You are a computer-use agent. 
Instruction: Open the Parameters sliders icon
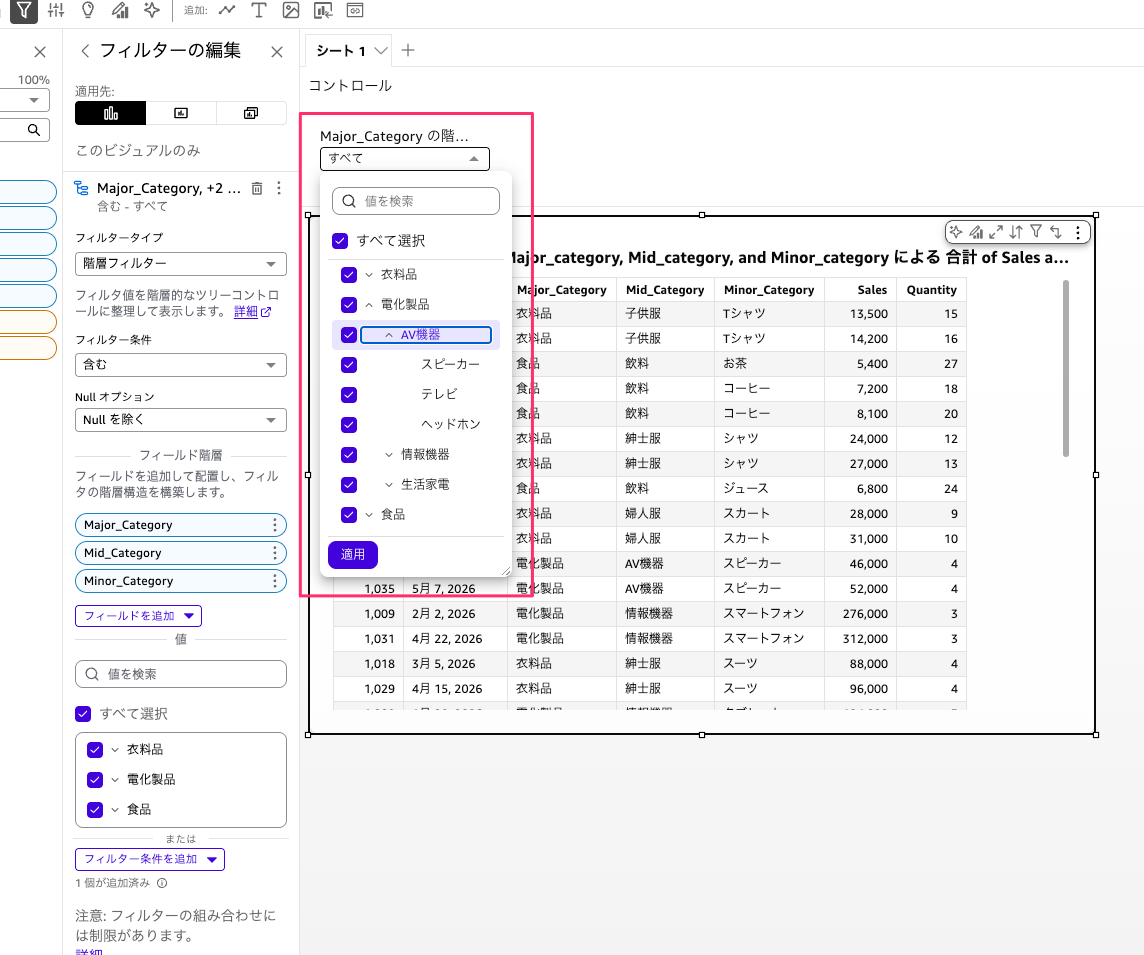[56, 10]
